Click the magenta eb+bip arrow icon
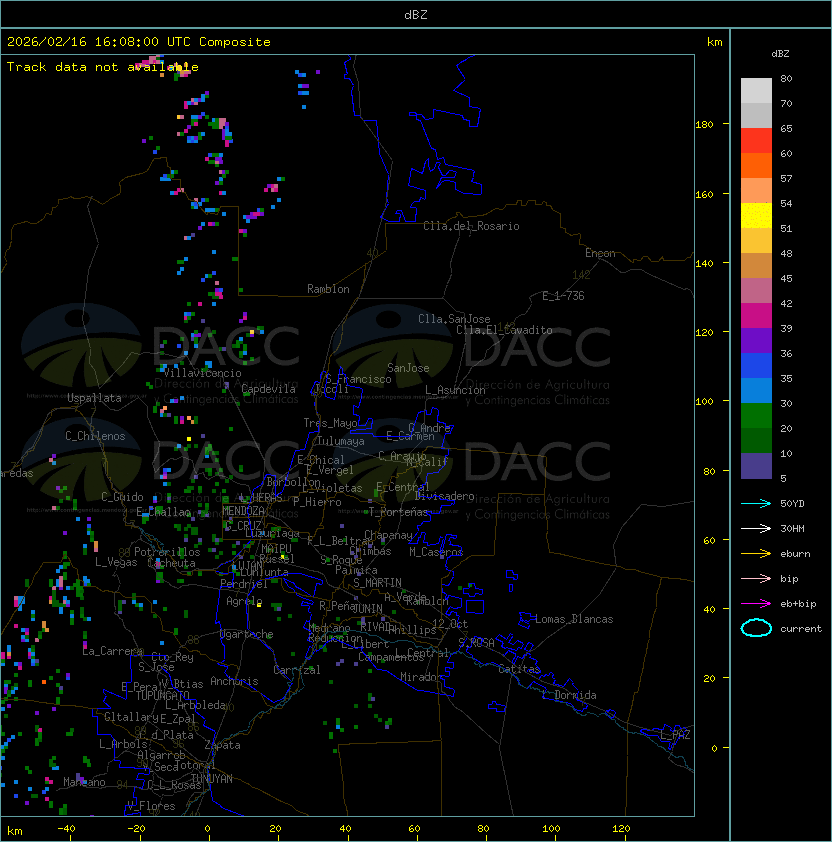This screenshot has height=842, width=832. pos(756,603)
